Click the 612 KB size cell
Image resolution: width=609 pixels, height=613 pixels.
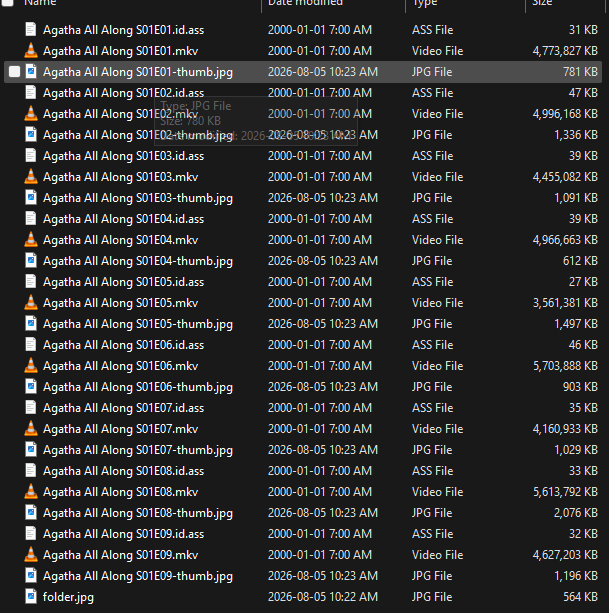580,261
